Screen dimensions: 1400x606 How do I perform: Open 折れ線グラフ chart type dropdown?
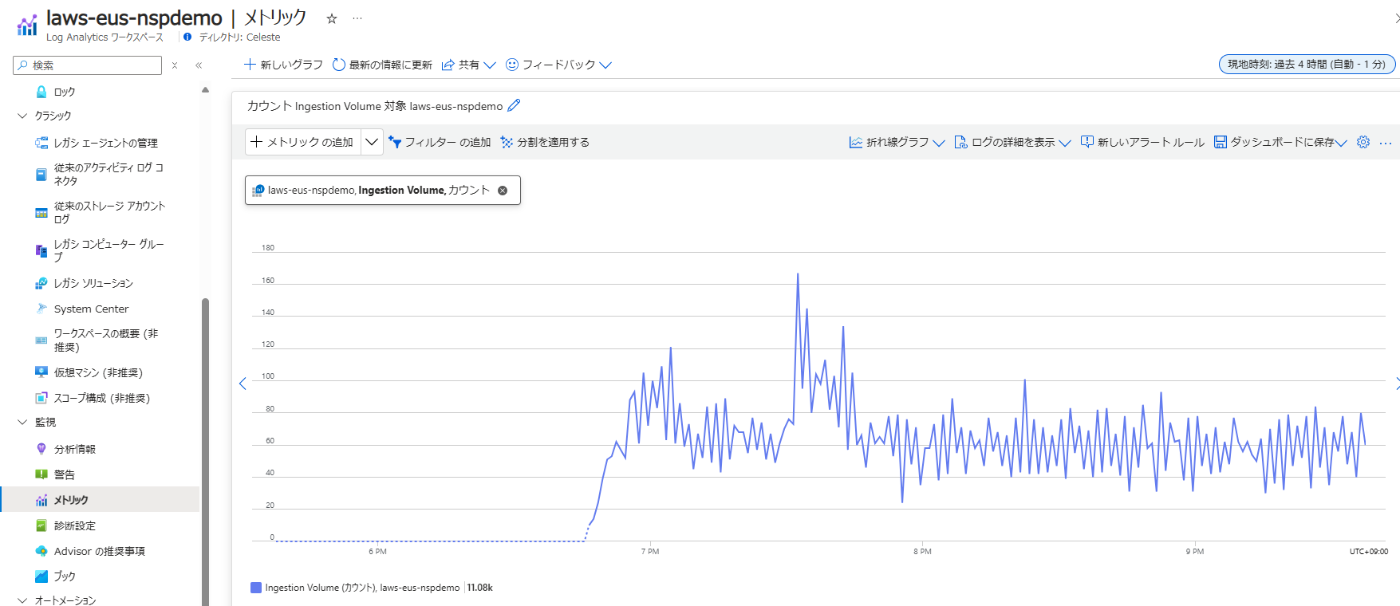(x=897, y=142)
